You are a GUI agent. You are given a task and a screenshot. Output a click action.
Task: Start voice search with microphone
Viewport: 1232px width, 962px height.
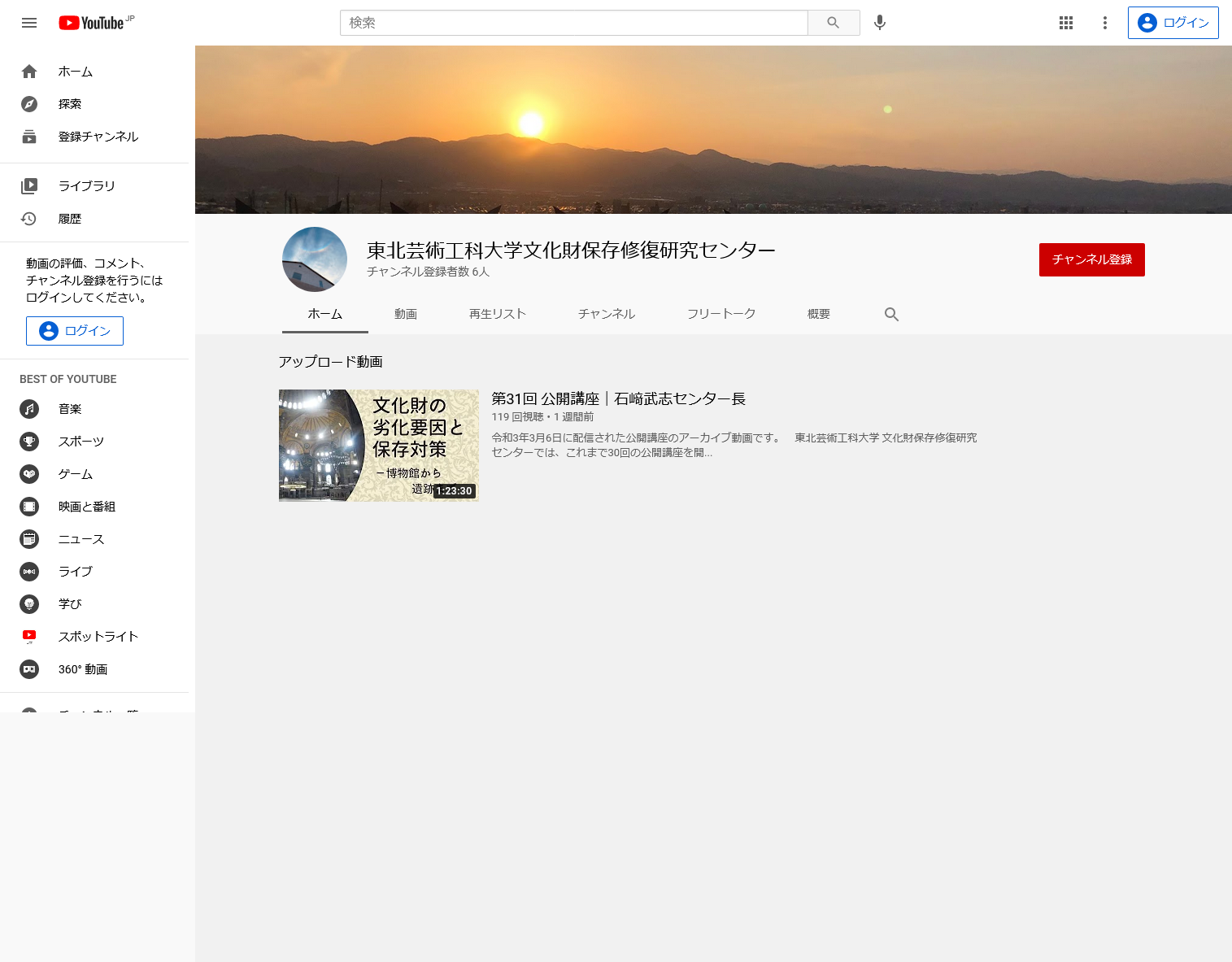tap(880, 23)
